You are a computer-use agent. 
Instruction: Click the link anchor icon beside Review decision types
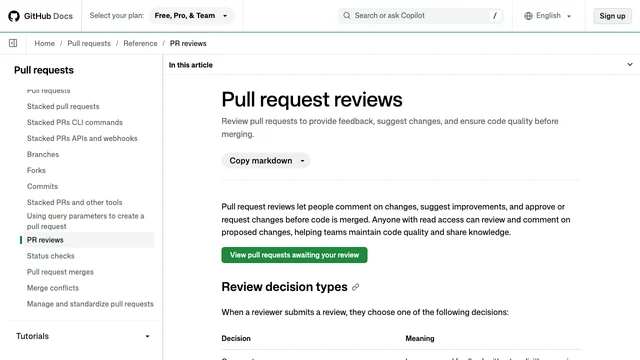[x=356, y=287]
